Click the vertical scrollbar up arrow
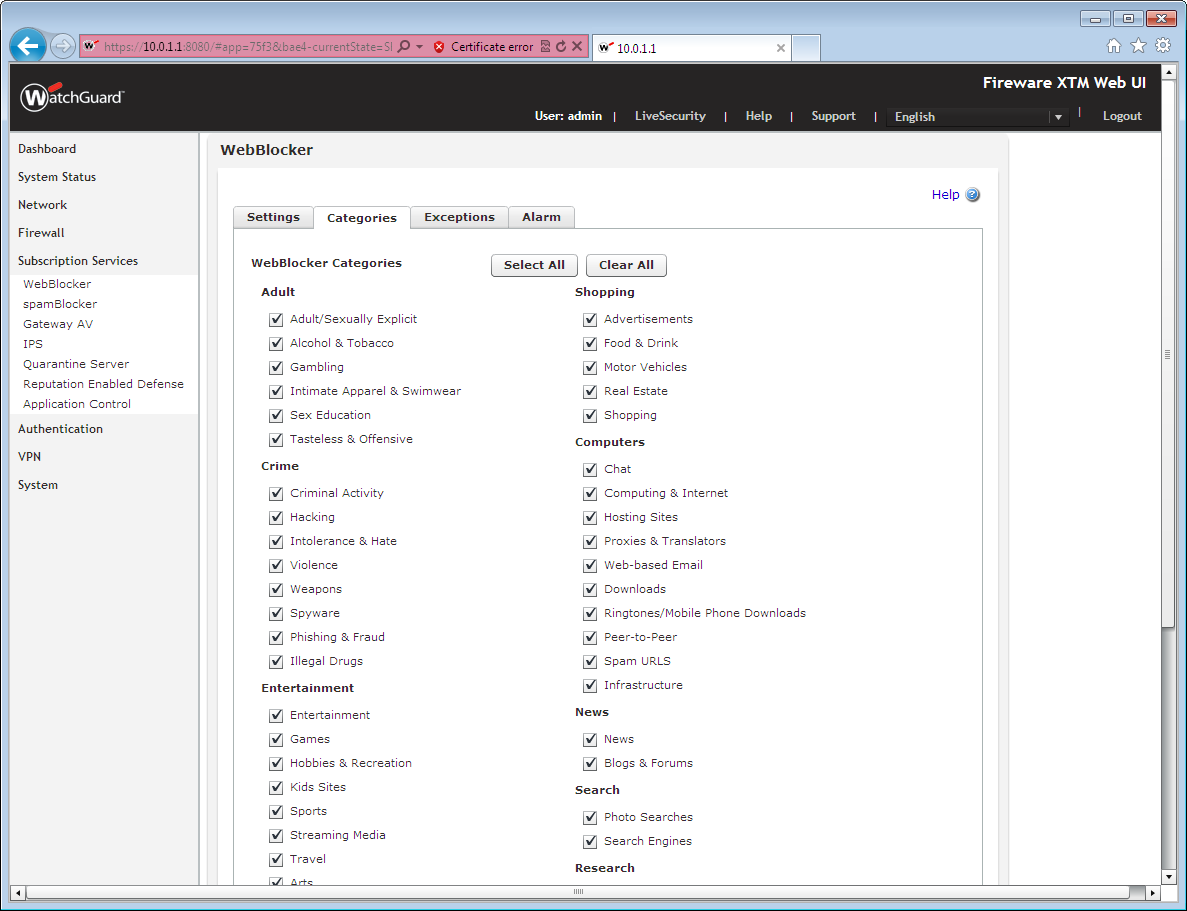This screenshot has width=1187, height=911. (x=1168, y=72)
